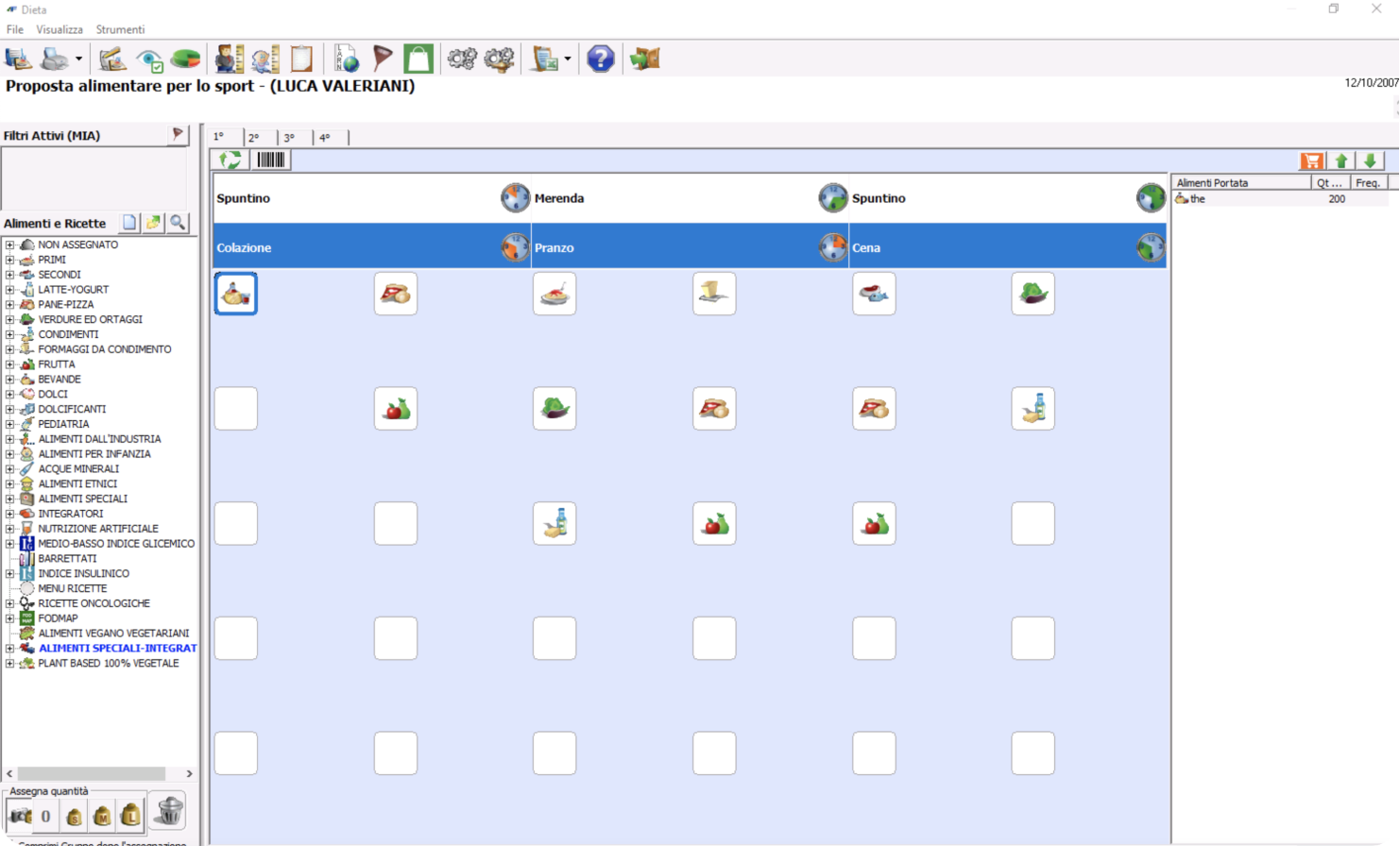The width and height of the screenshot is (1400, 846).
Task: Open the File menu
Action: [15, 29]
